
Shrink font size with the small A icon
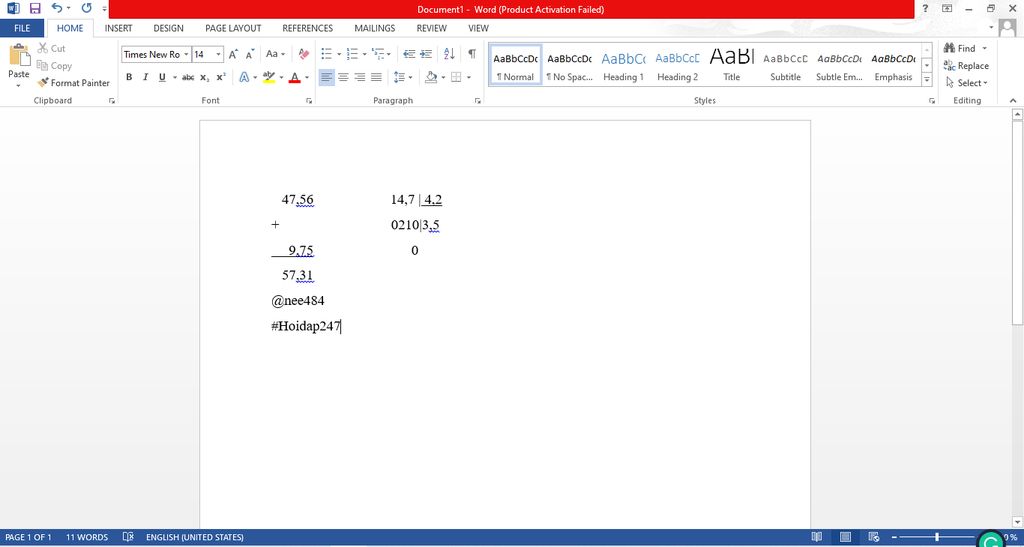click(x=249, y=54)
